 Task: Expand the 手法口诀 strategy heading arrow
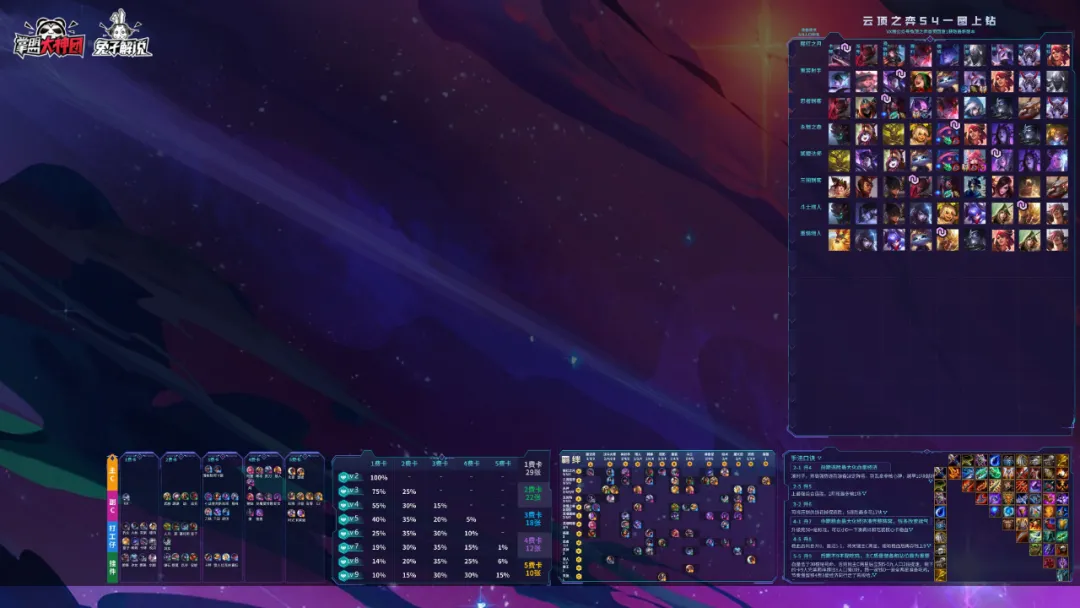click(820, 458)
